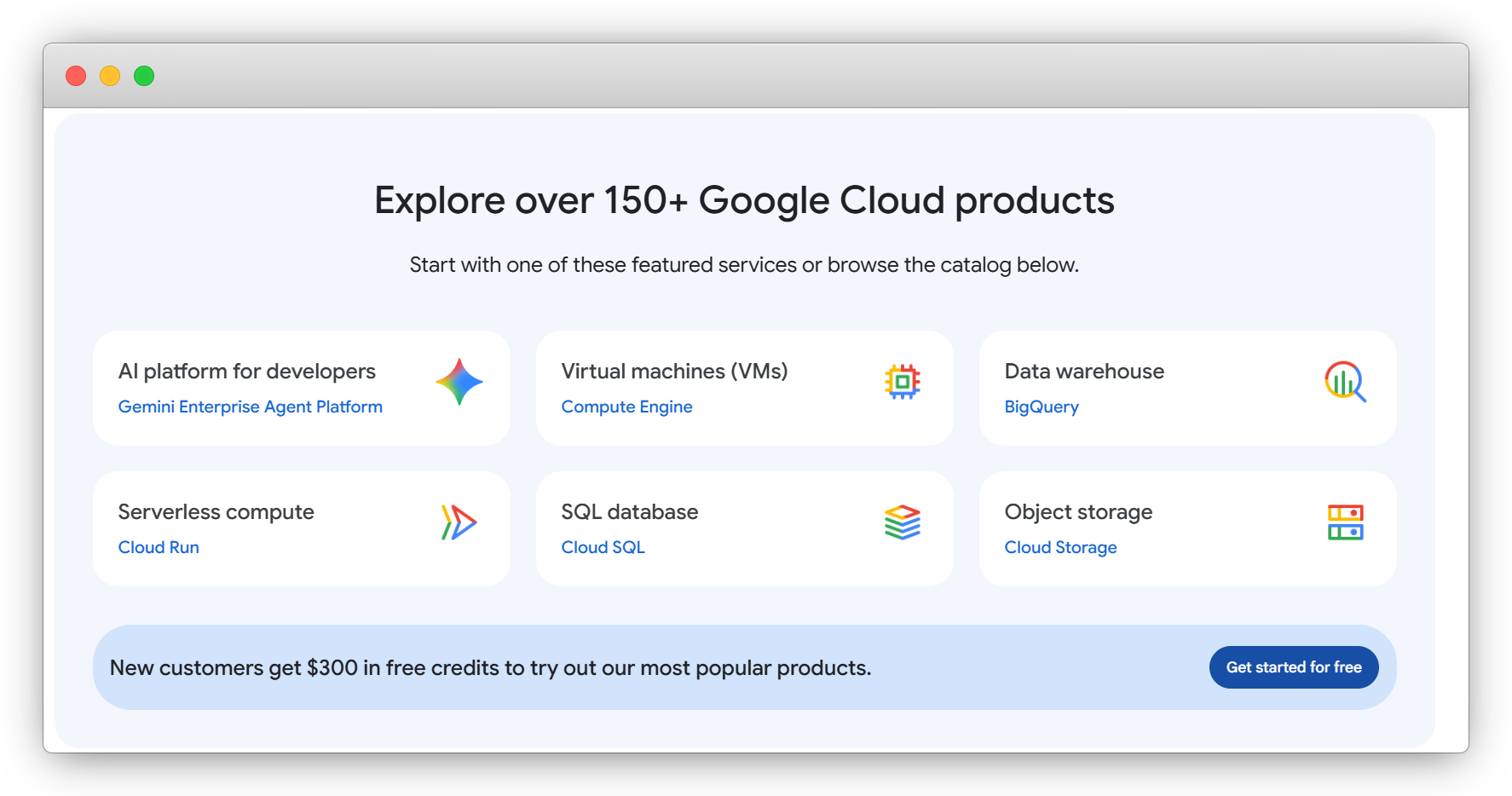Minimize the window with the yellow button
This screenshot has height=796, width=1512.
[110, 76]
